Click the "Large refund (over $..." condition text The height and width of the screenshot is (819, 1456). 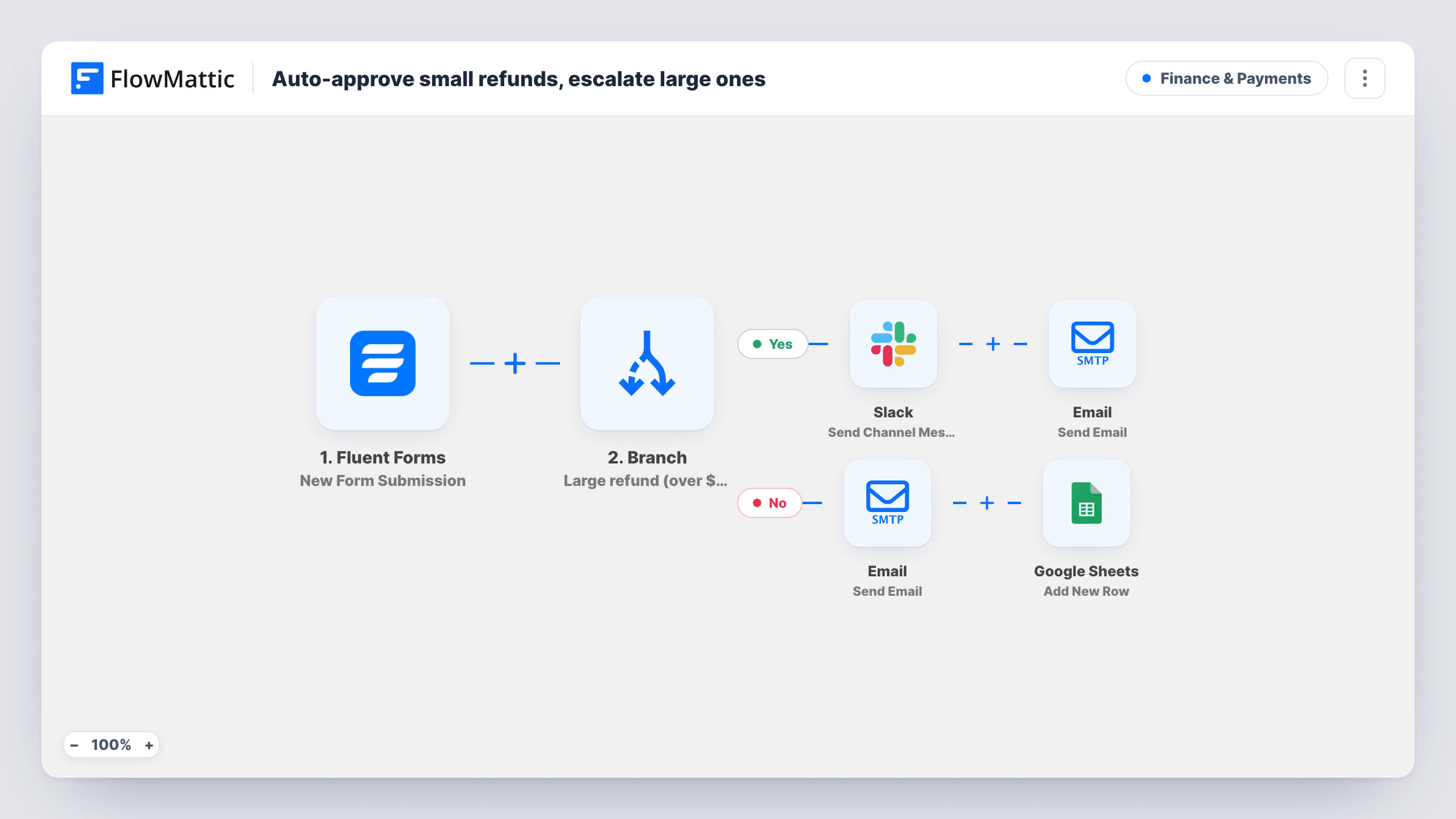tap(645, 480)
